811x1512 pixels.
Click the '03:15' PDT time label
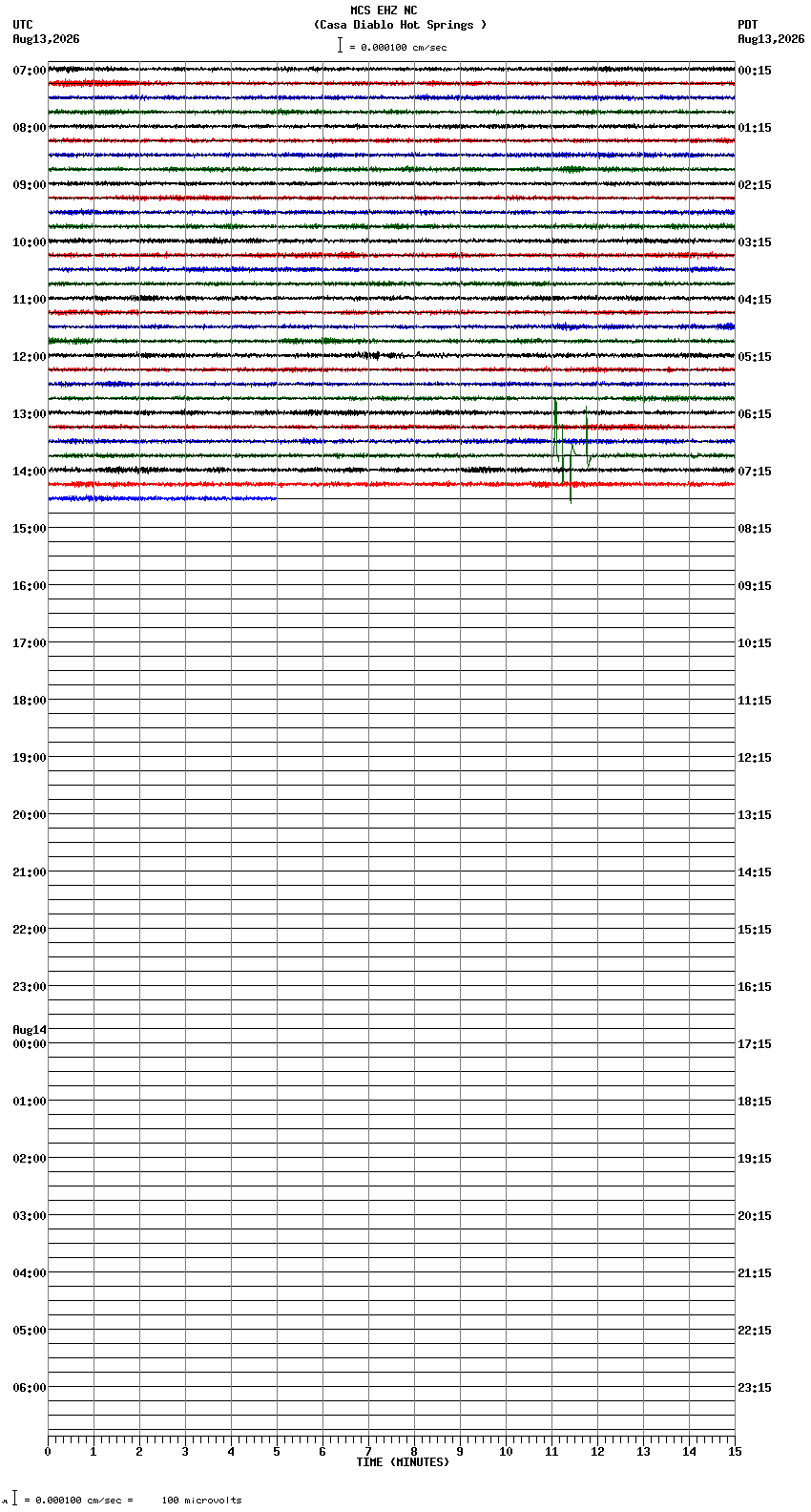point(755,242)
